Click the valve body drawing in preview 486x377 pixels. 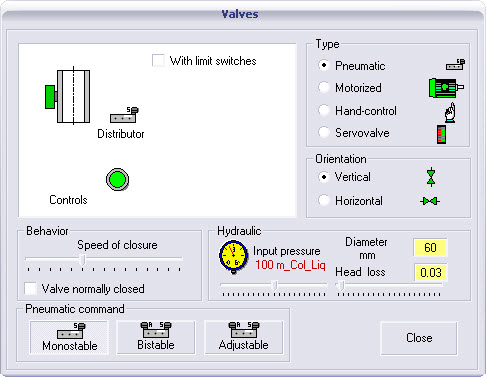(68, 96)
